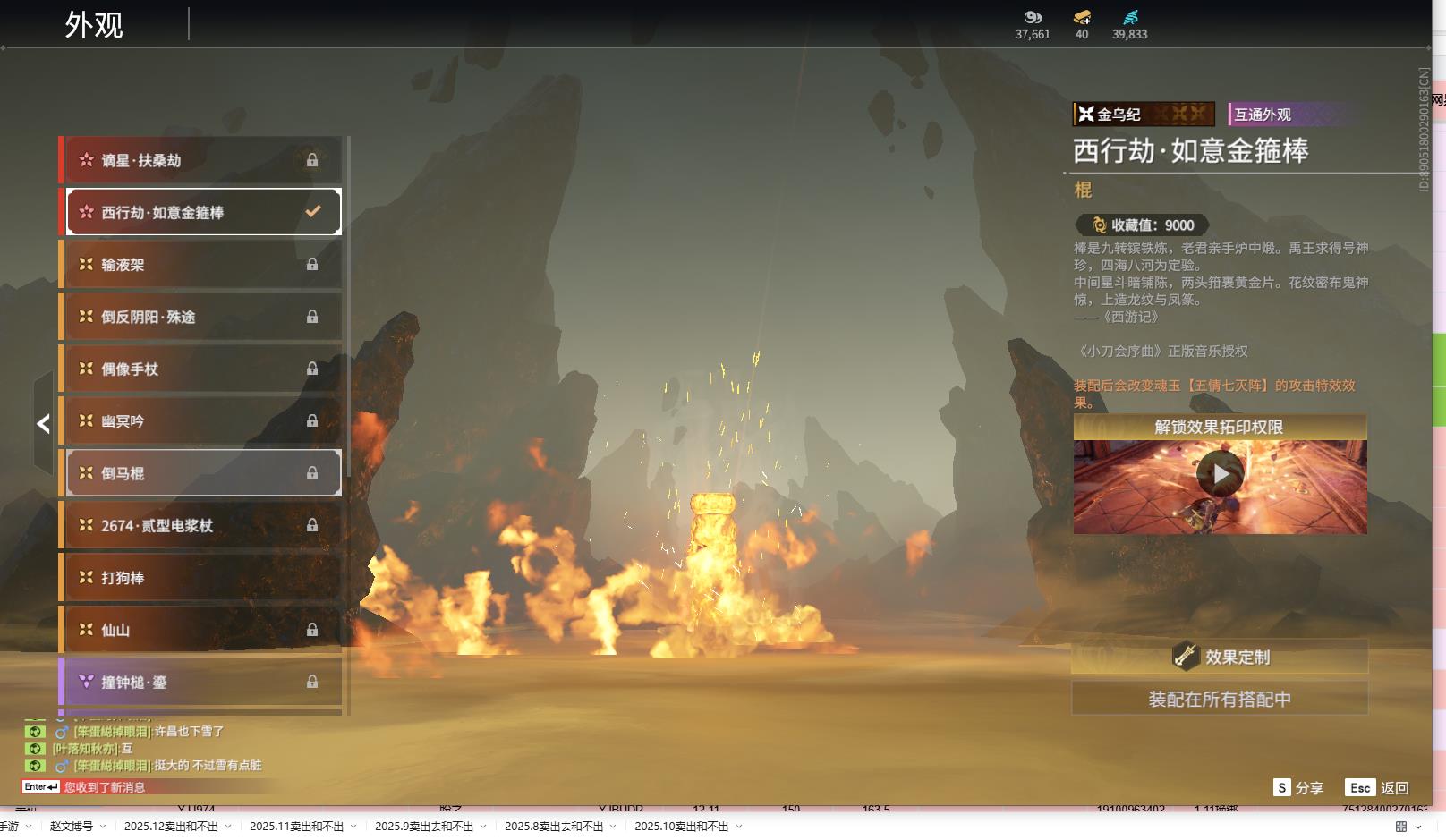Play the 解锁效果拓印权限 preview video
1446x840 pixels.
[1221, 474]
